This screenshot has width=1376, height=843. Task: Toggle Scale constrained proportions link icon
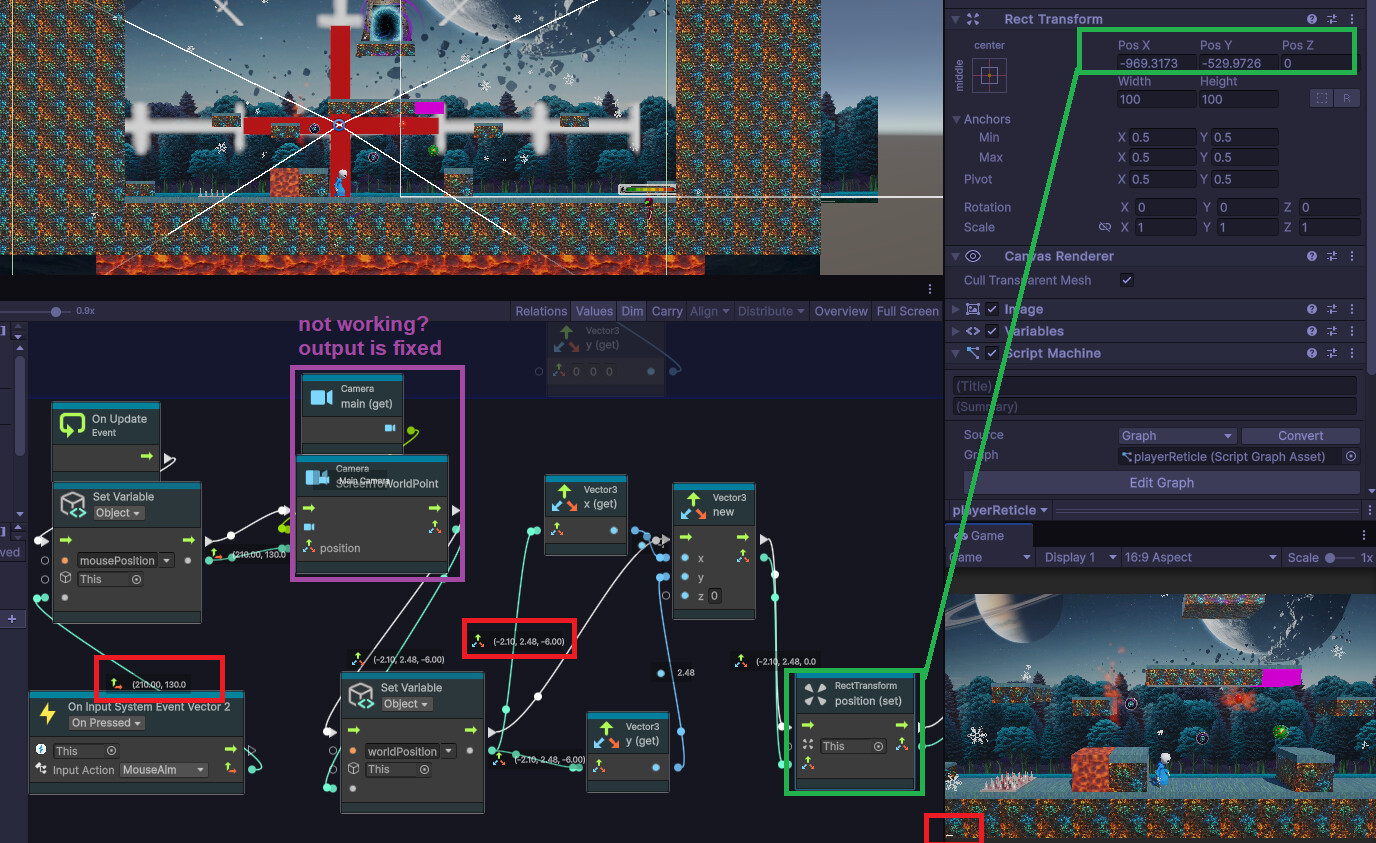(1105, 227)
